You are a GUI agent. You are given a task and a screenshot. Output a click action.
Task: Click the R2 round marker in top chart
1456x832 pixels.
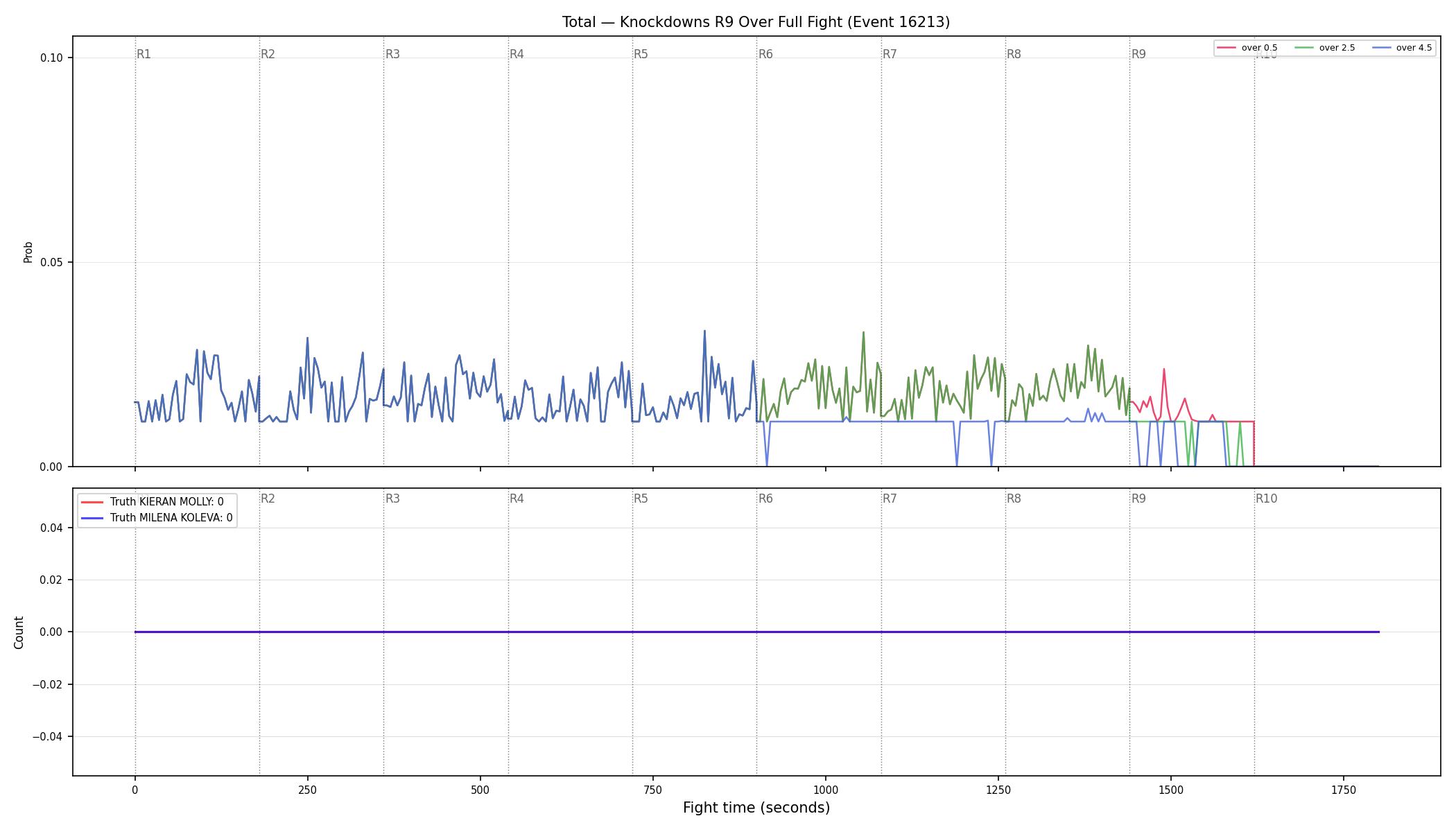click(x=268, y=54)
